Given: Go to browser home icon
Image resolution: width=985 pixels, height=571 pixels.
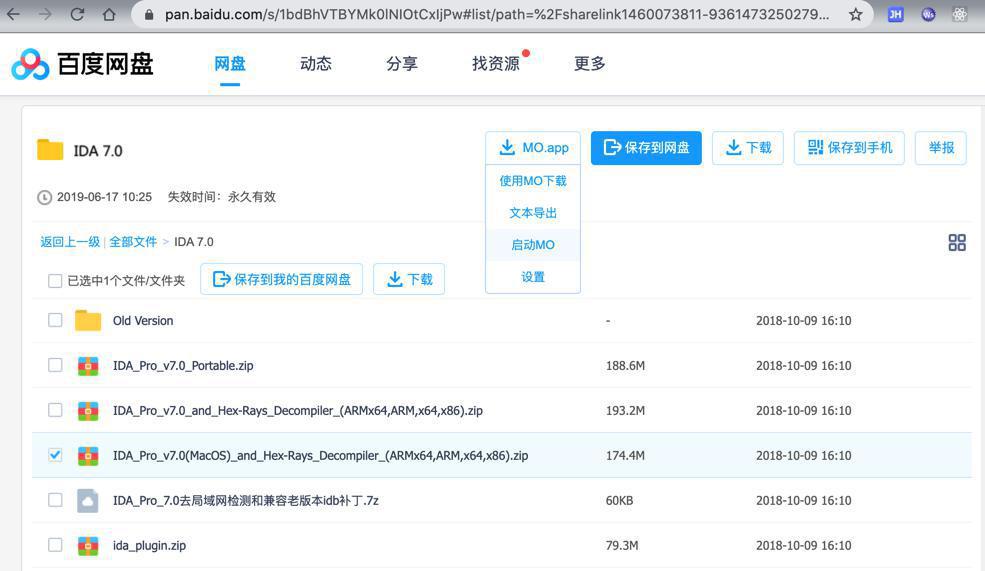Looking at the screenshot, I should click(x=109, y=14).
